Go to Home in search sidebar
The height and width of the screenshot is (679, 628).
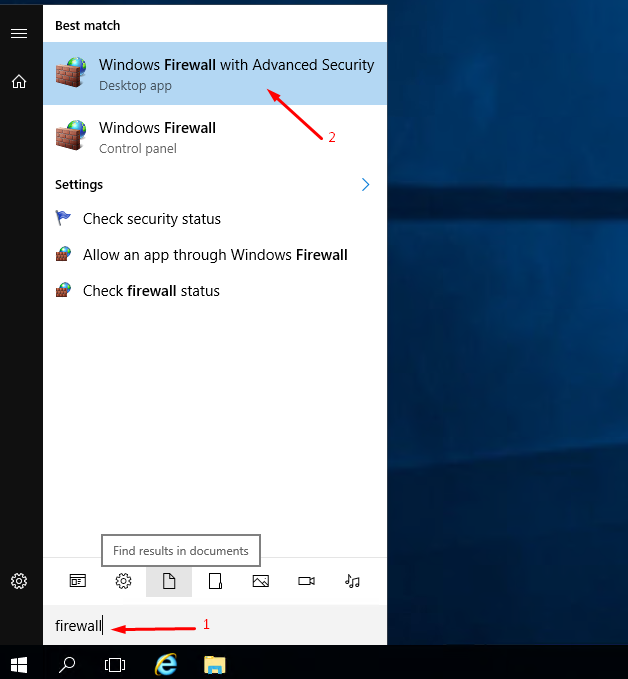coord(19,81)
